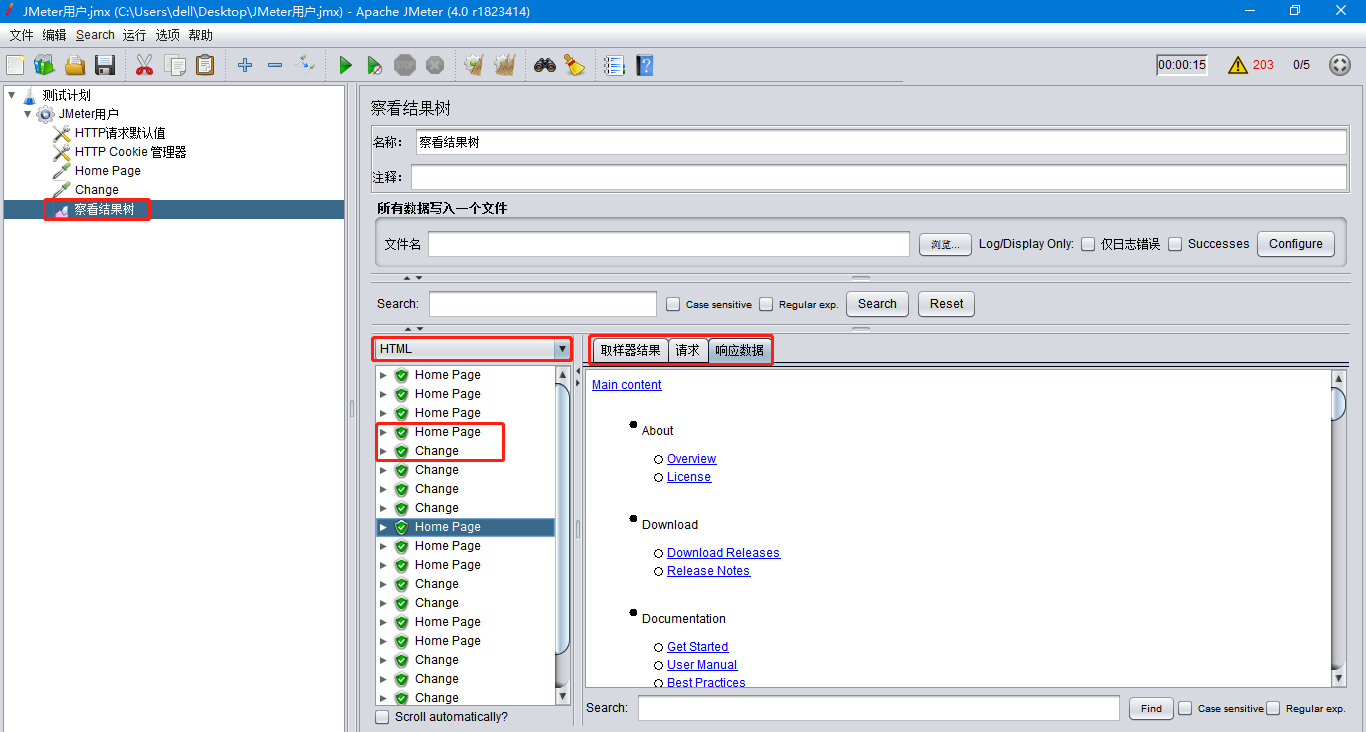Open the Templates toolbar icon

44,65
